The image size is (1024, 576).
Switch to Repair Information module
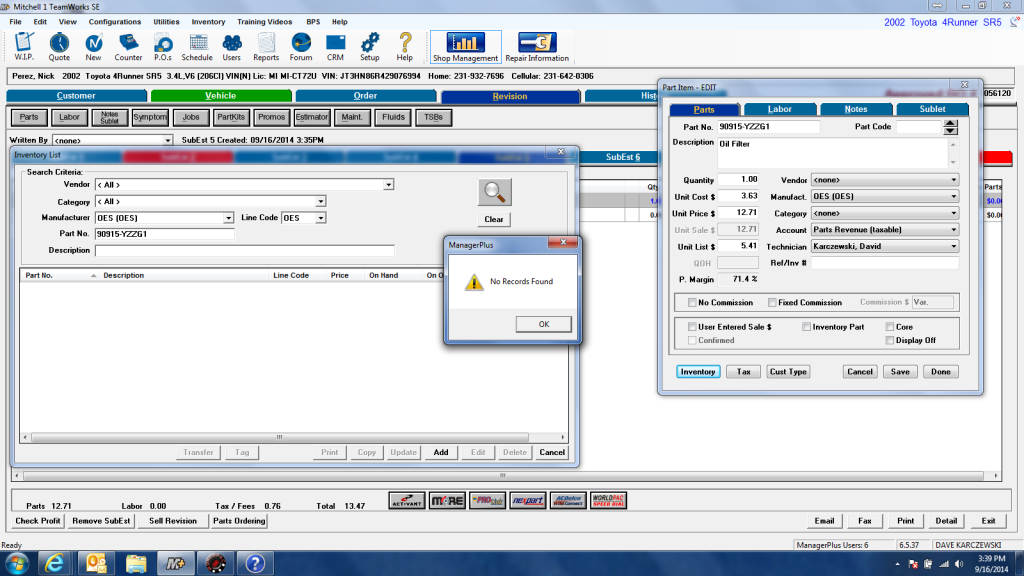click(x=537, y=47)
